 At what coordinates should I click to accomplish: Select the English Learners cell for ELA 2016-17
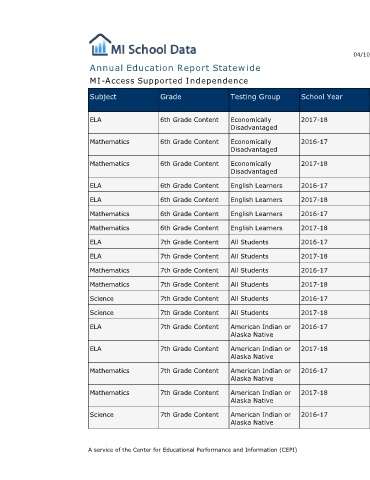pyautogui.click(x=264, y=185)
